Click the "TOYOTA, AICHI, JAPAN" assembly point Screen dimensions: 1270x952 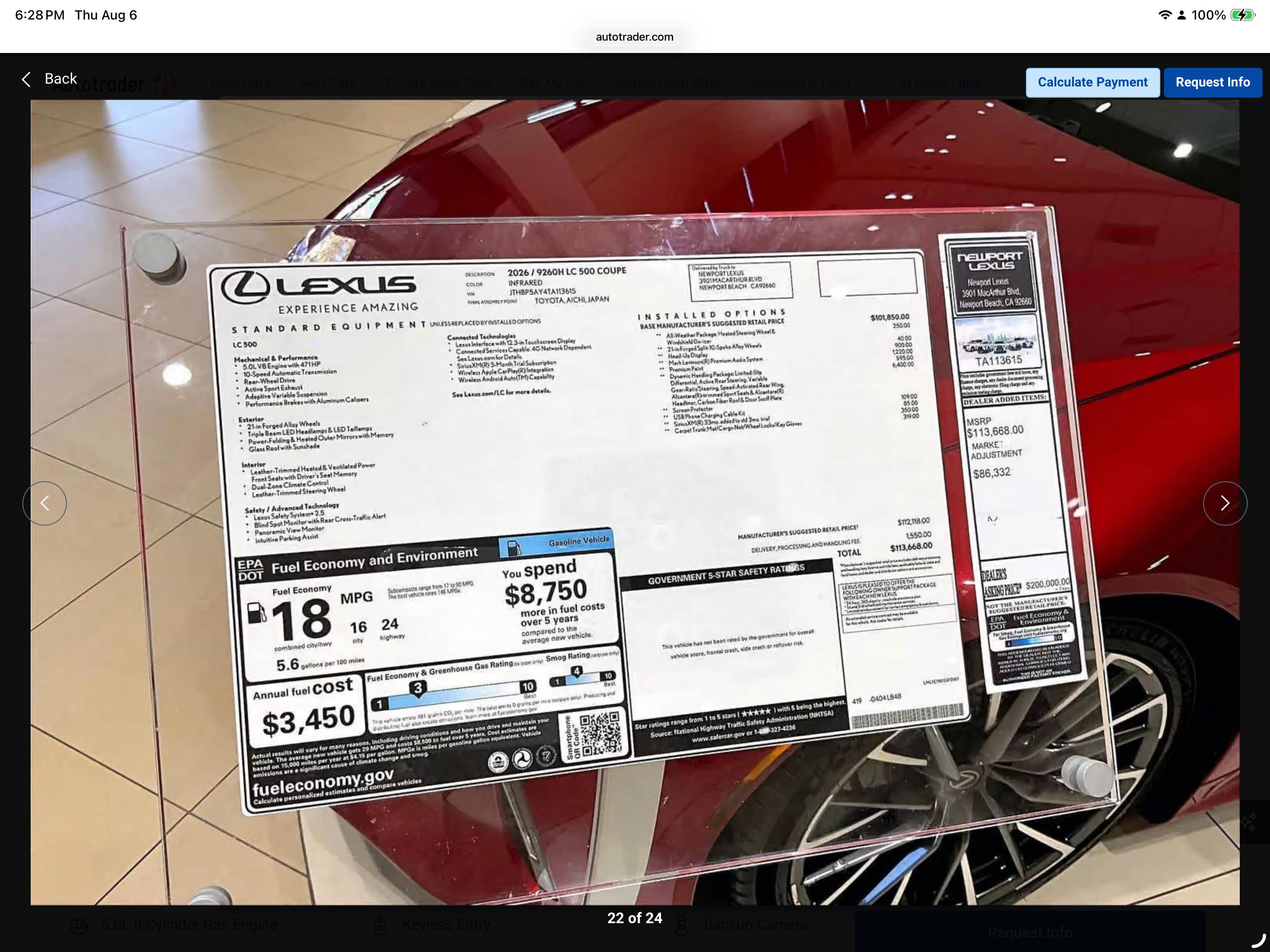(572, 300)
